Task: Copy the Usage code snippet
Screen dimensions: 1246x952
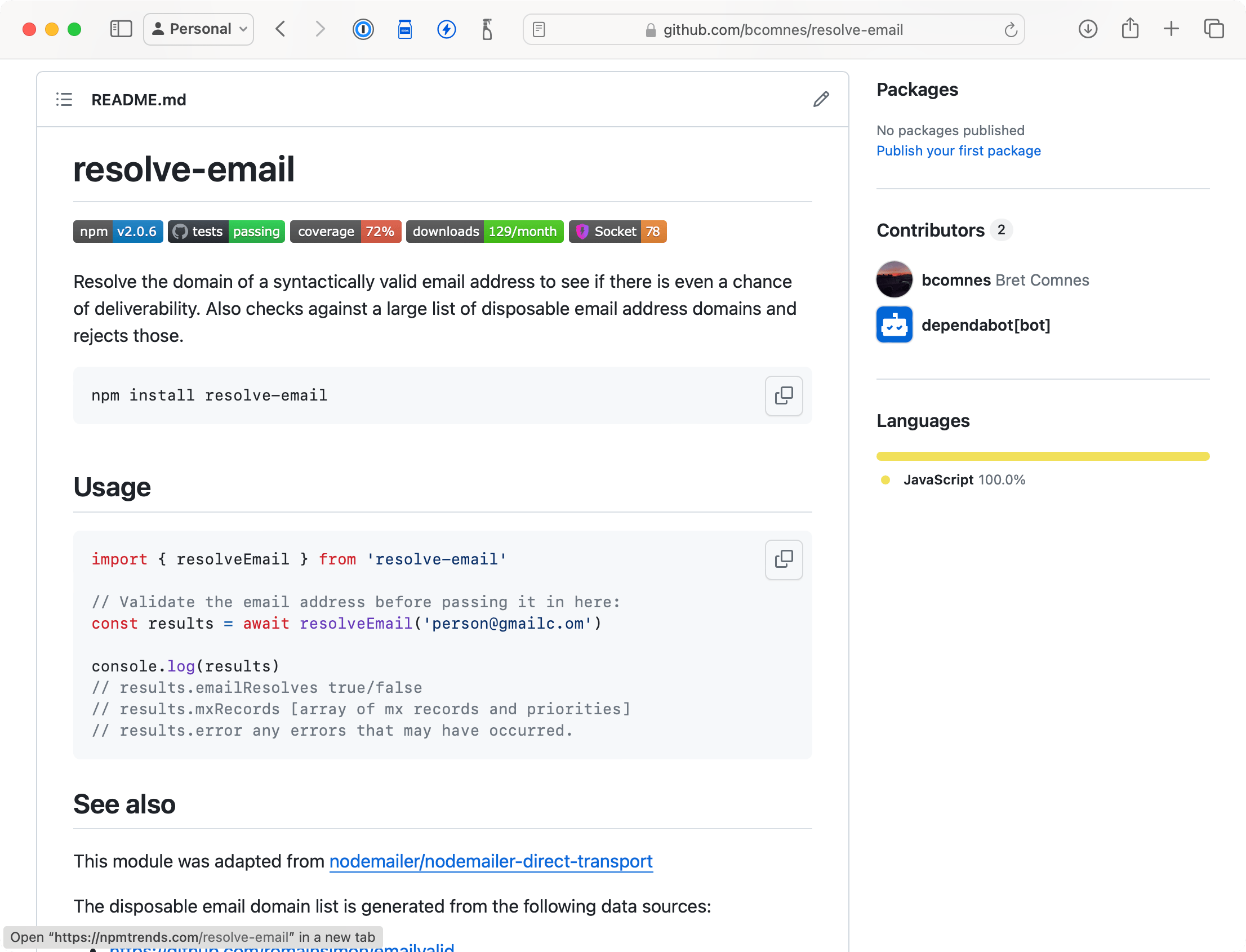Action: [x=784, y=559]
